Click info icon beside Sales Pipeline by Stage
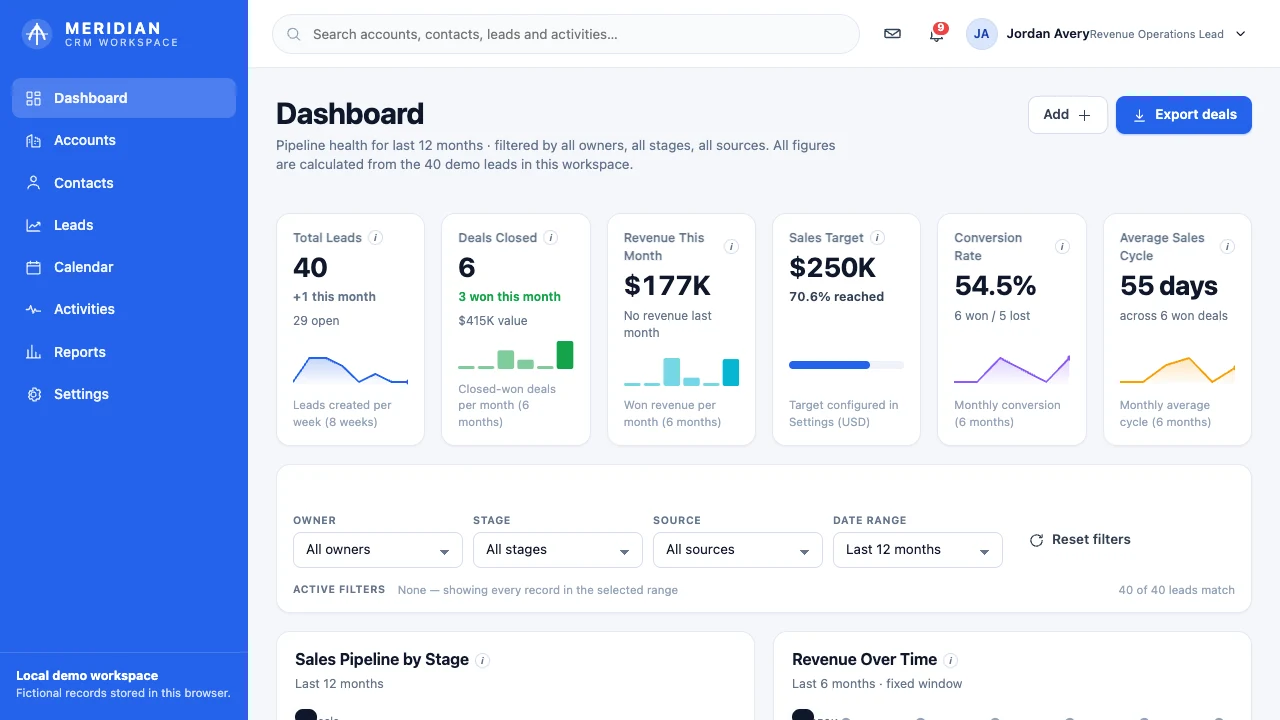Viewport: 1280px width, 720px height. click(x=482, y=660)
